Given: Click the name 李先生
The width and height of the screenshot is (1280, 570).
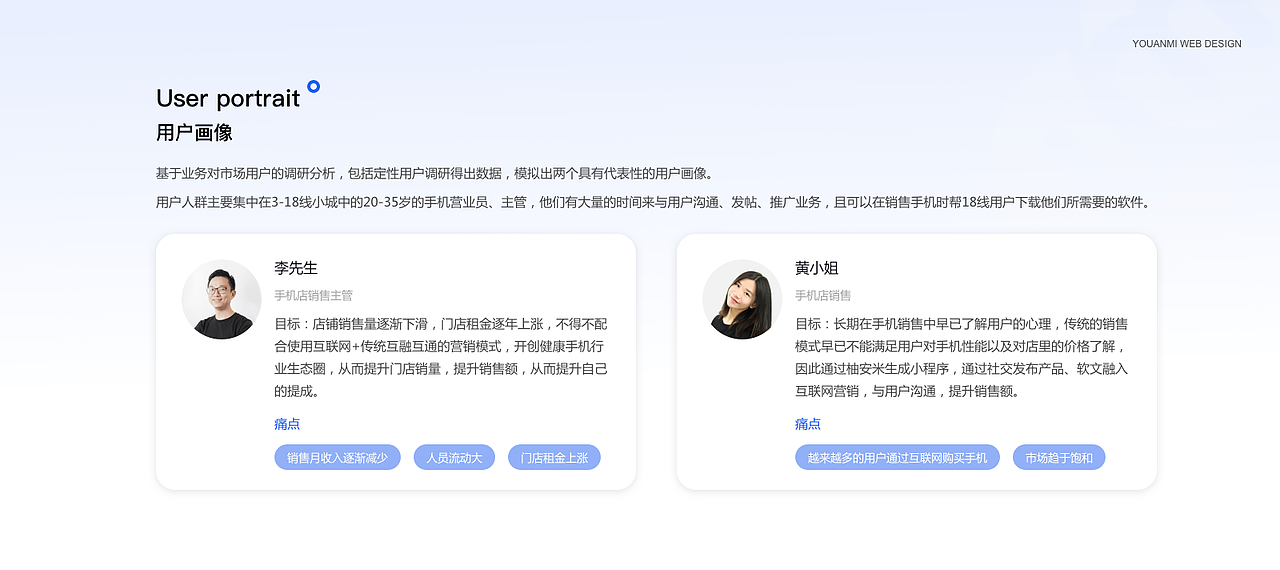Looking at the screenshot, I should [x=296, y=268].
